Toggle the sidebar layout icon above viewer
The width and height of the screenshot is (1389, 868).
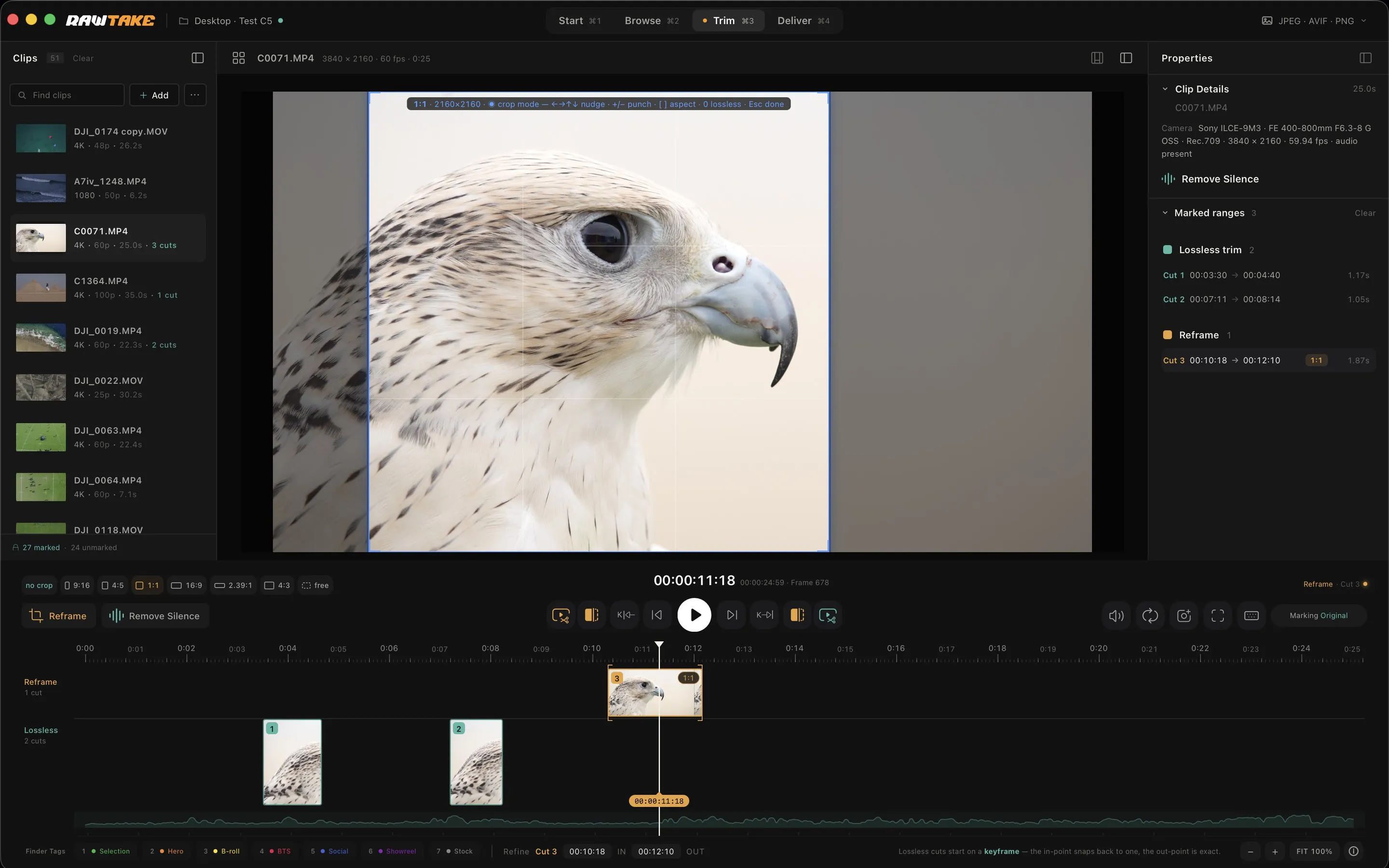pos(1126,58)
